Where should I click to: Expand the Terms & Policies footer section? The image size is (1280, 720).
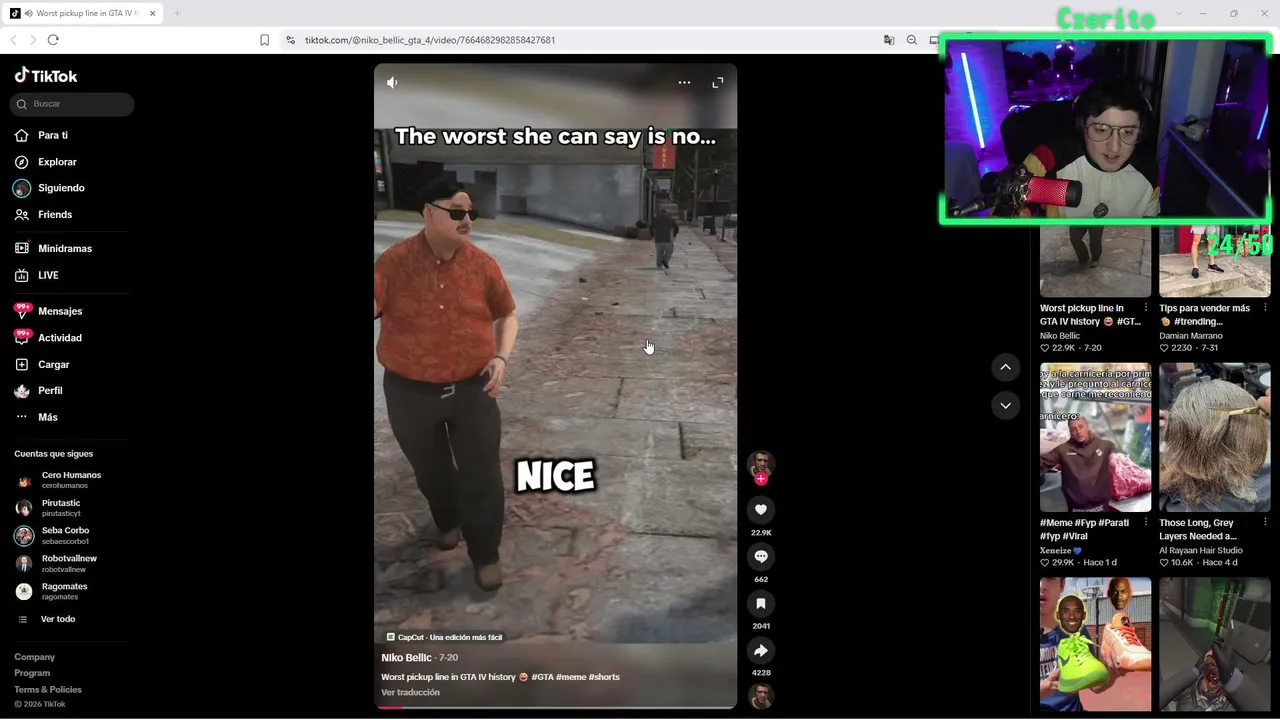tap(48, 690)
